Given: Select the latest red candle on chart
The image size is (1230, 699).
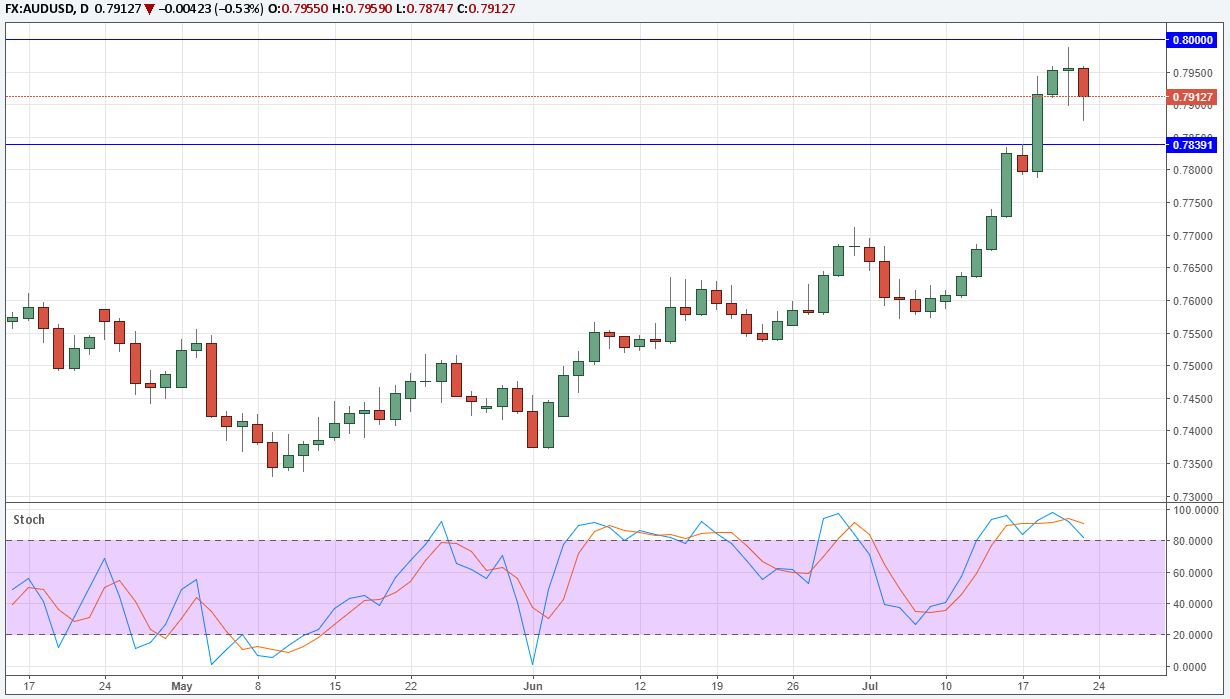Looking at the screenshot, I should tap(1083, 82).
